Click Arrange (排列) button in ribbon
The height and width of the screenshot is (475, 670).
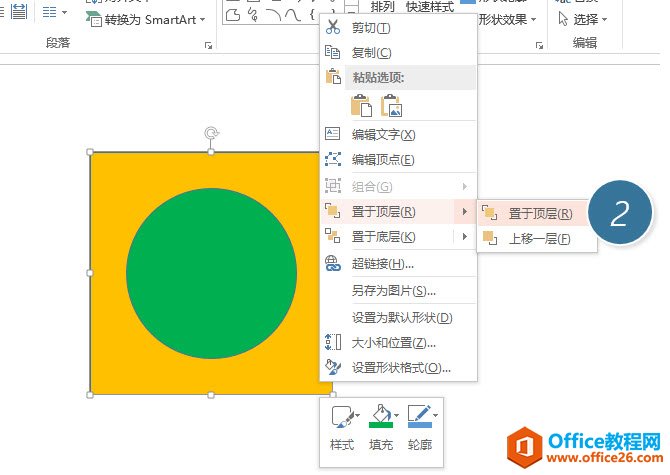pyautogui.click(x=382, y=7)
